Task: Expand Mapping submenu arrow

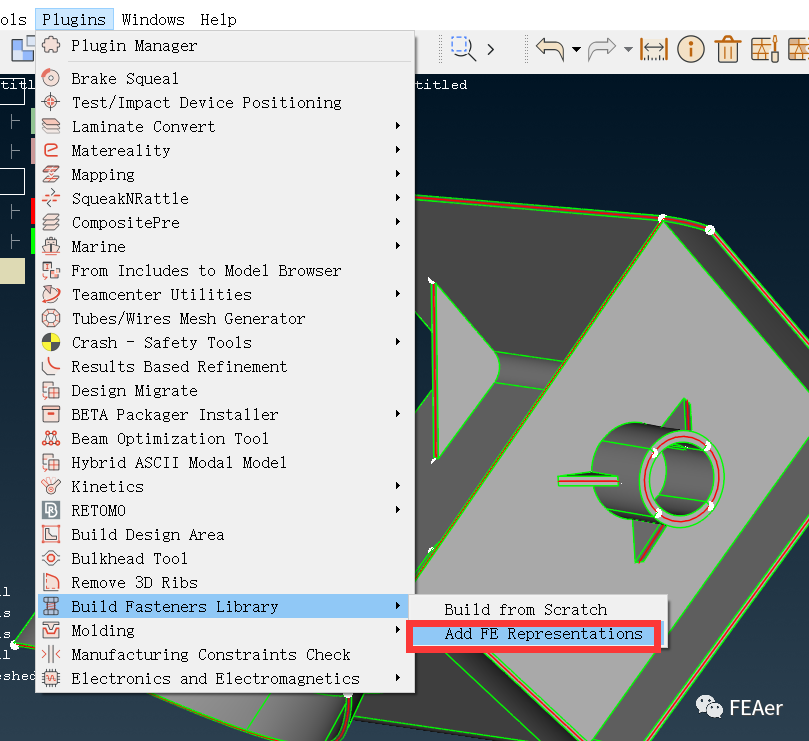Action: point(398,173)
